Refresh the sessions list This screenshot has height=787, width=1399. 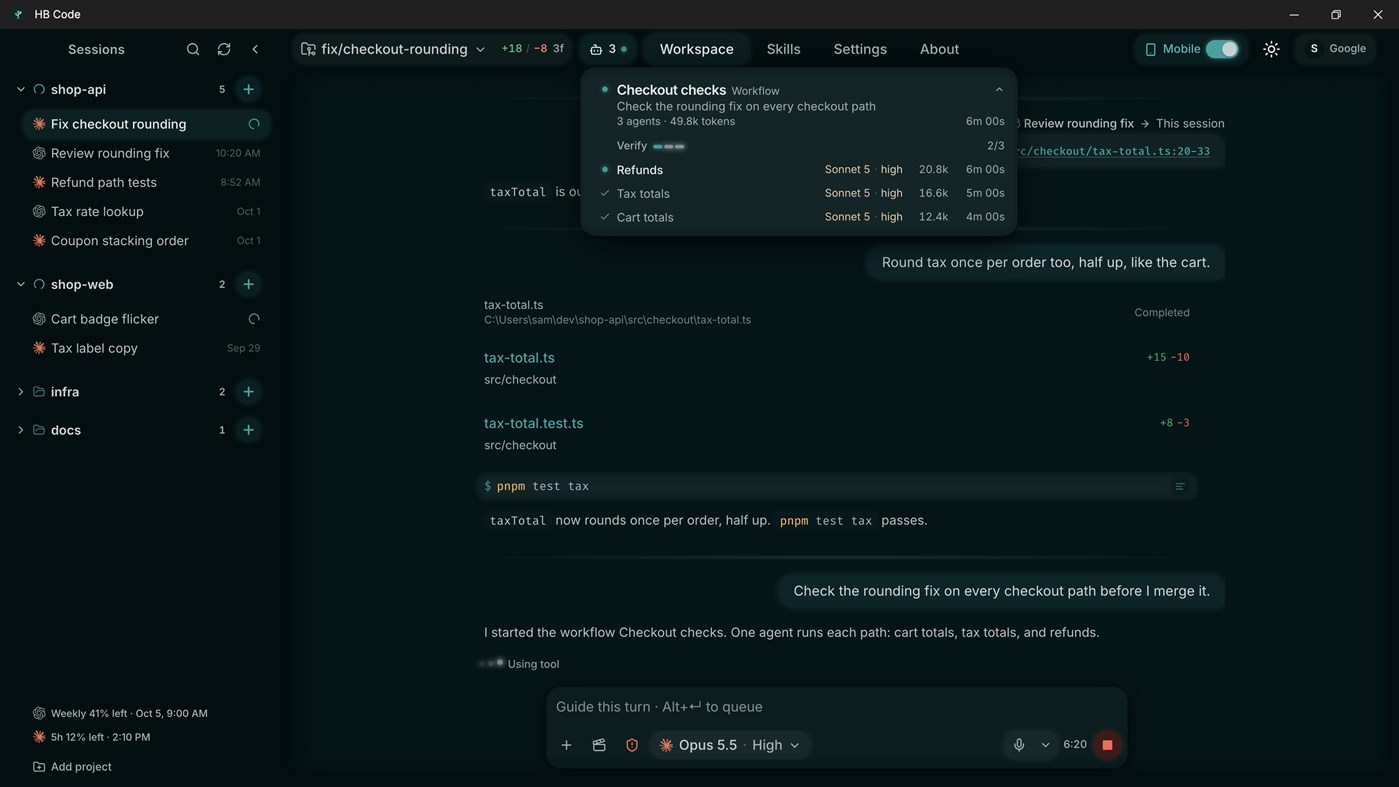pyautogui.click(x=224, y=49)
